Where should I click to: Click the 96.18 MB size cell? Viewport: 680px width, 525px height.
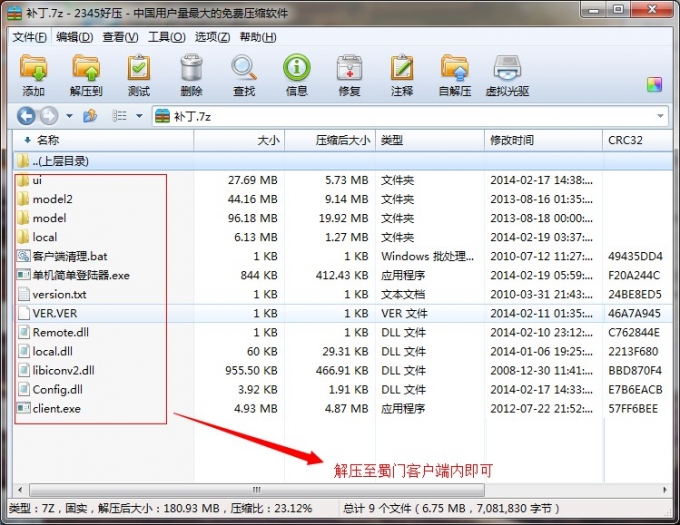click(x=252, y=218)
